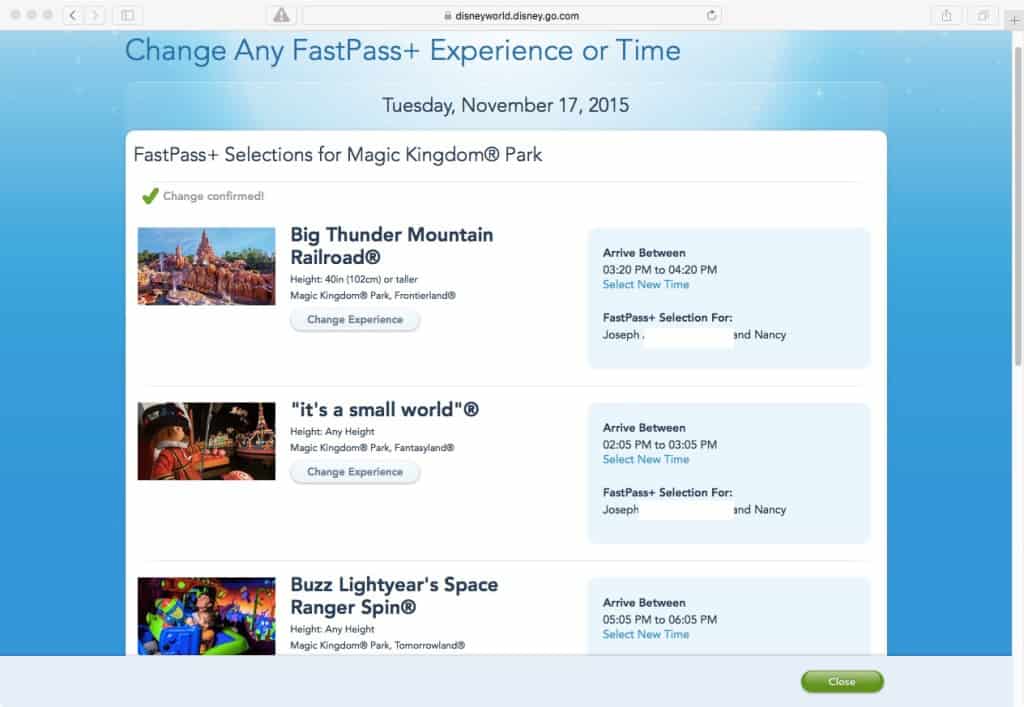Go forward using Safari's forward arrow
This screenshot has height=707, width=1024.
94,15
